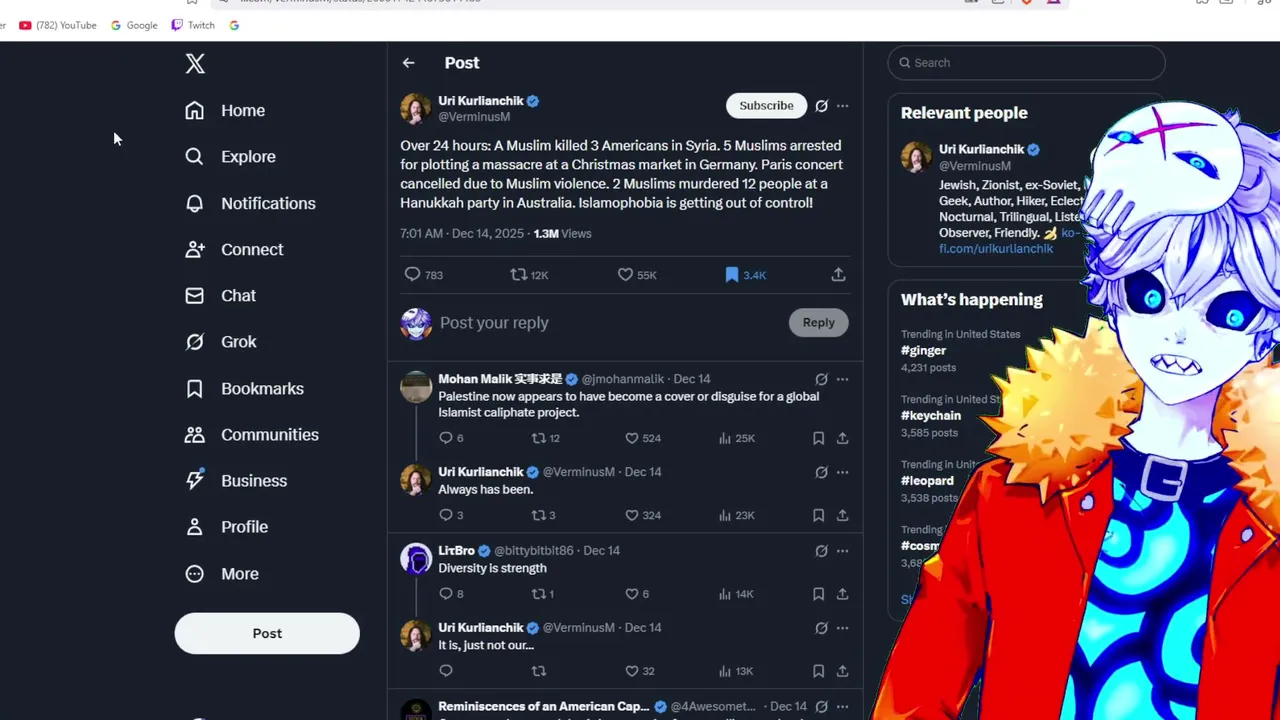
Task: Open Twitch bookmark in browser bar
Action: pyautogui.click(x=193, y=25)
